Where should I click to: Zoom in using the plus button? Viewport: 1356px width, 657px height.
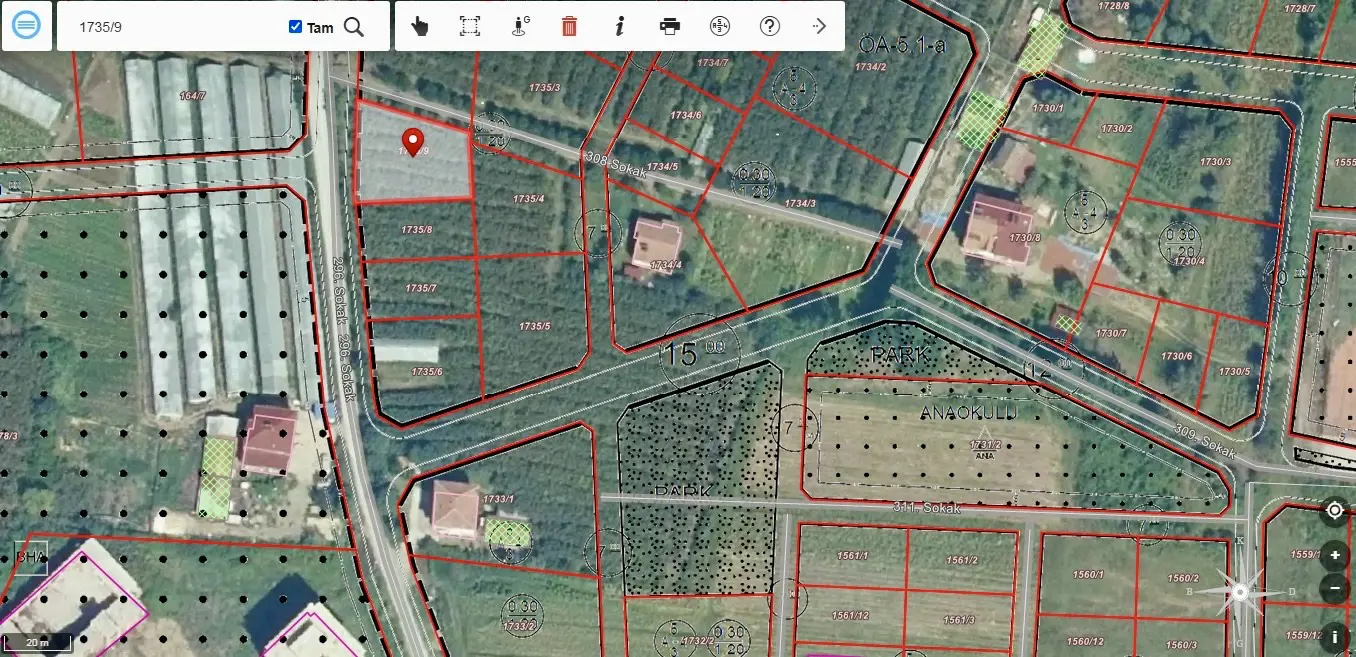[1335, 555]
